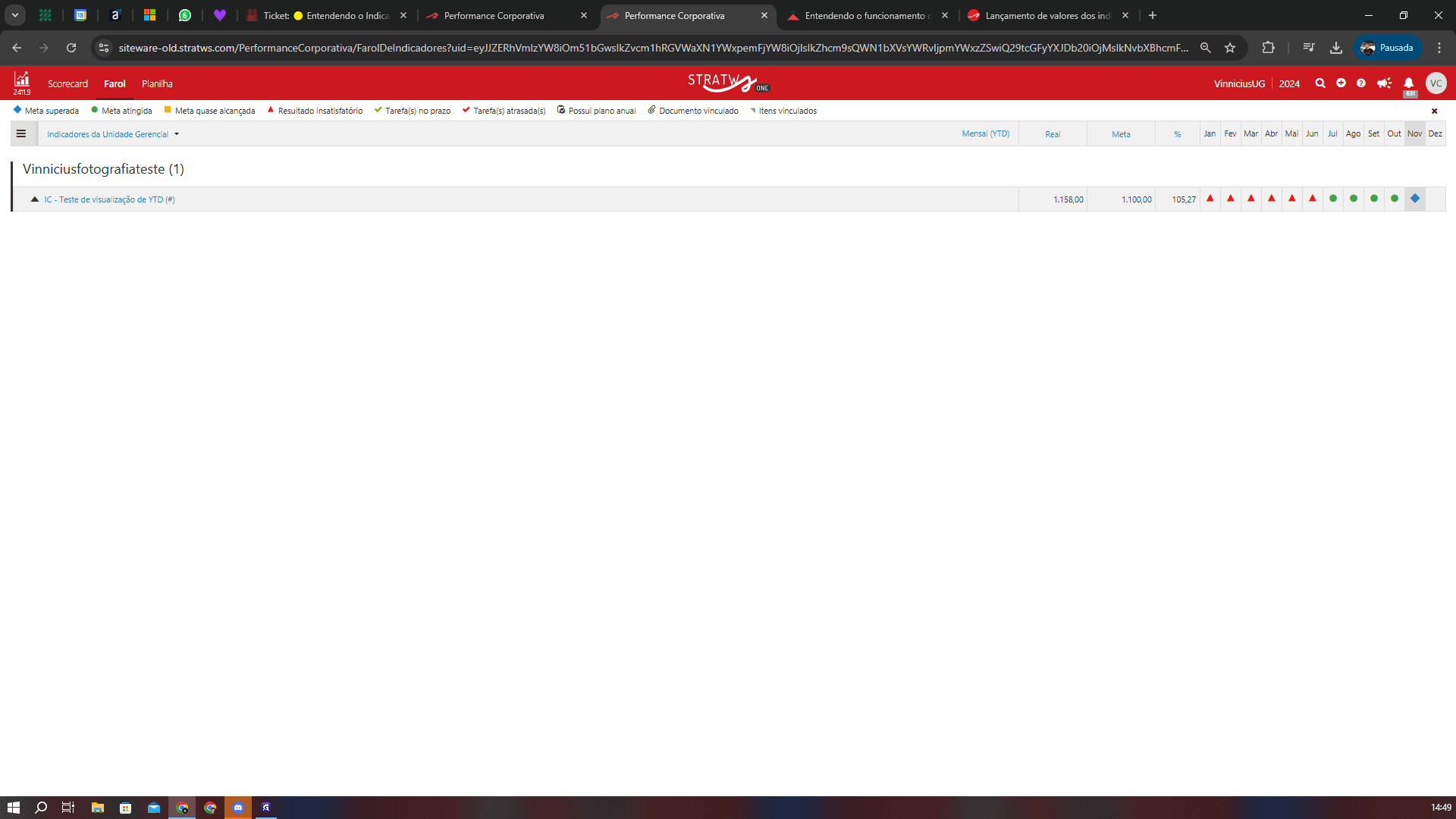
Task: Select the Set month header
Action: tap(1373, 134)
